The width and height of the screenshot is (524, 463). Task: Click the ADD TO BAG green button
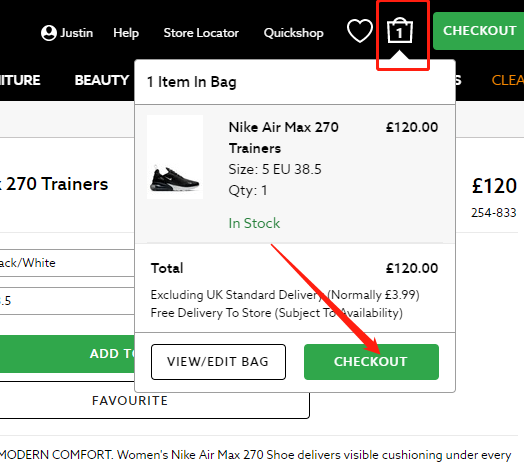click(x=67, y=354)
